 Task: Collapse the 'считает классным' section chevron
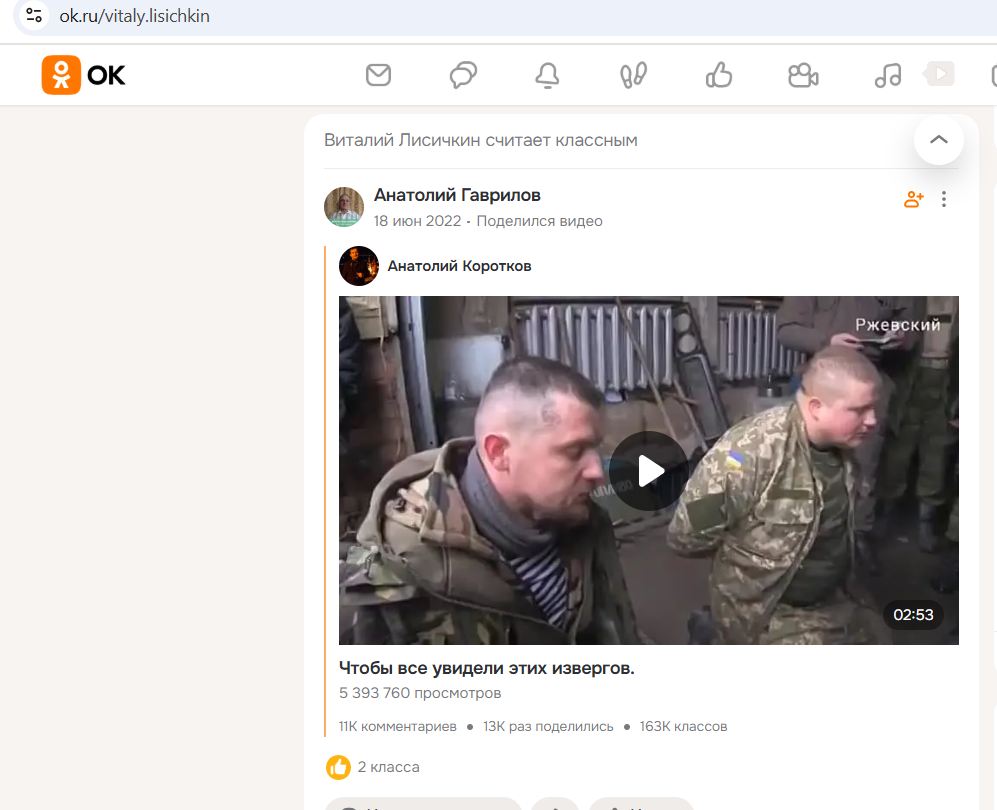point(939,140)
